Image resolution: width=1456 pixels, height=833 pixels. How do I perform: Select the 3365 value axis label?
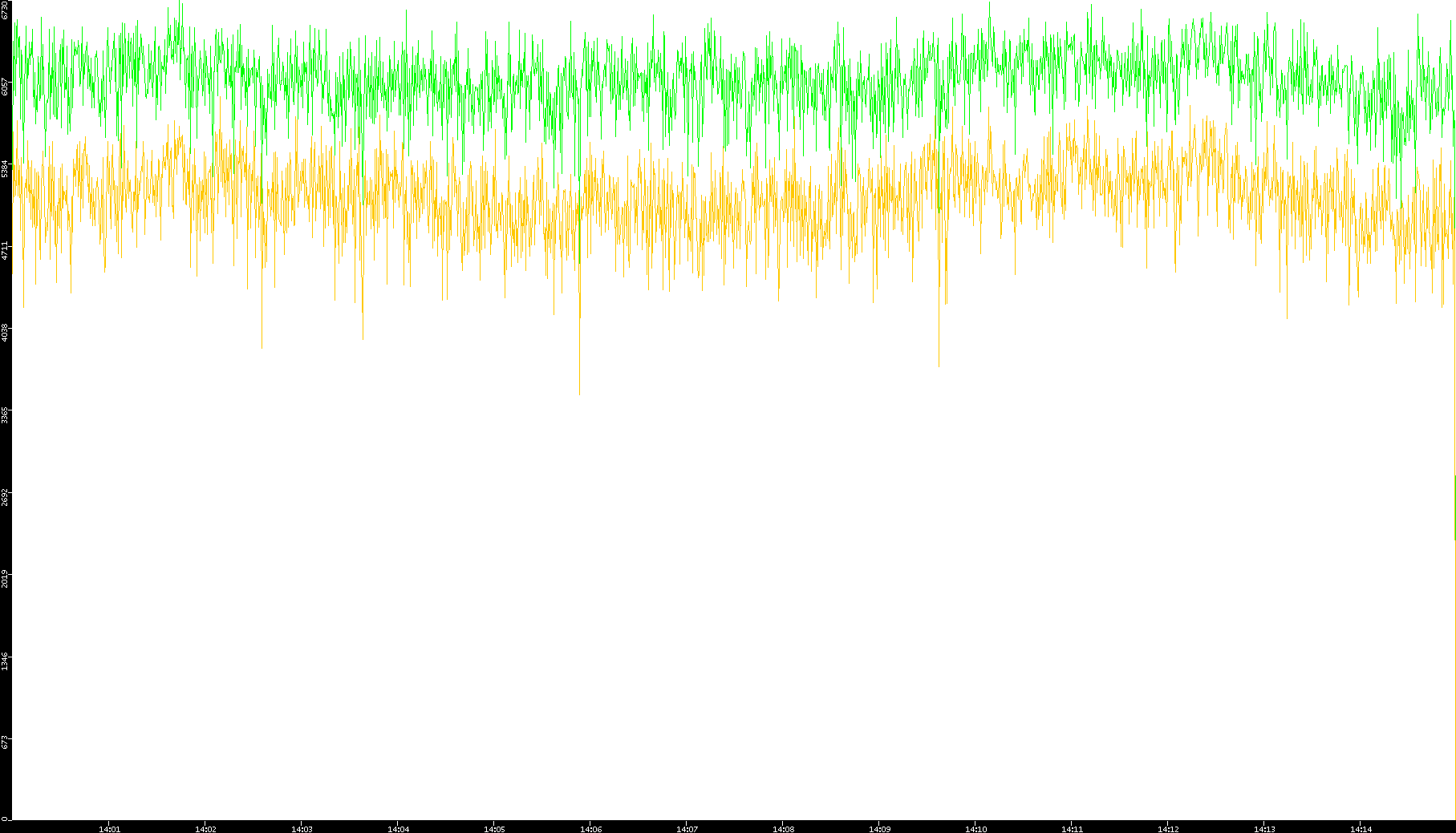click(x=5, y=415)
